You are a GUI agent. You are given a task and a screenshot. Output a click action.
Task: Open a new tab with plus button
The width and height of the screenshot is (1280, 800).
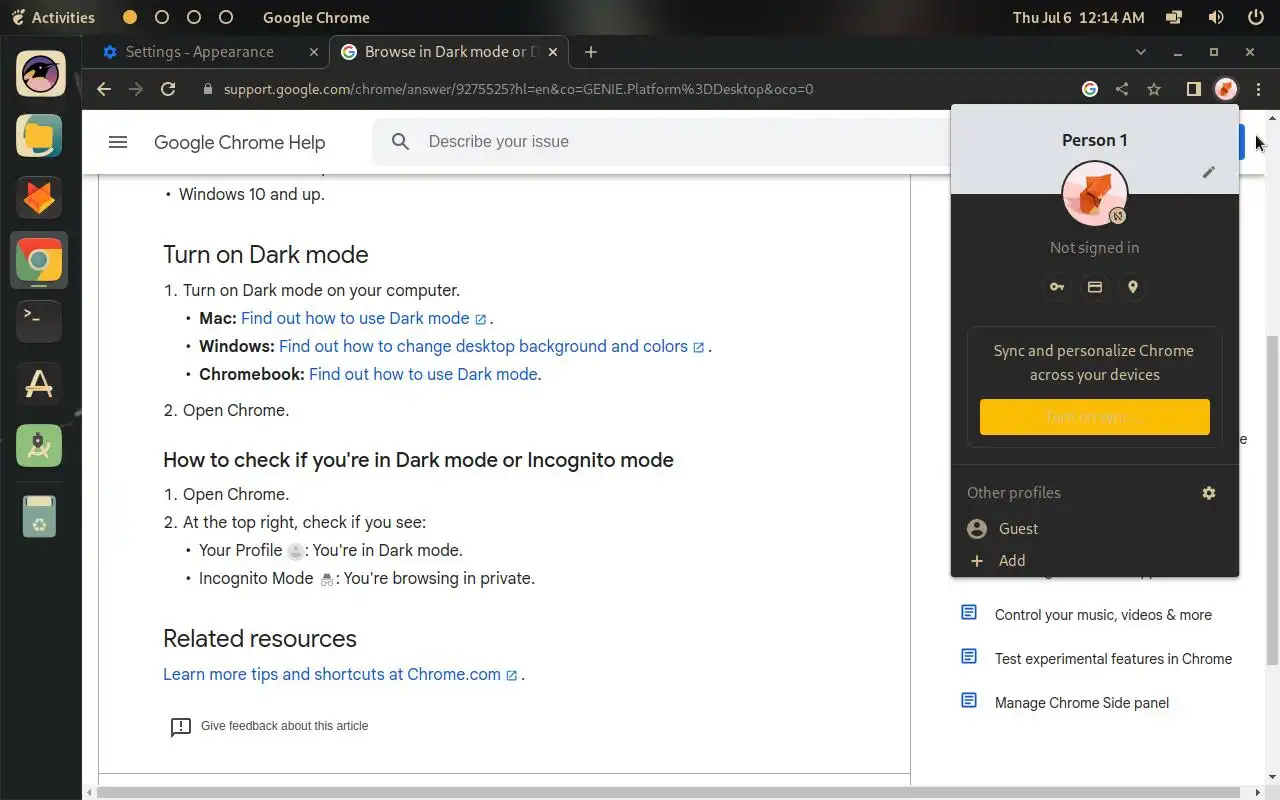pos(591,52)
